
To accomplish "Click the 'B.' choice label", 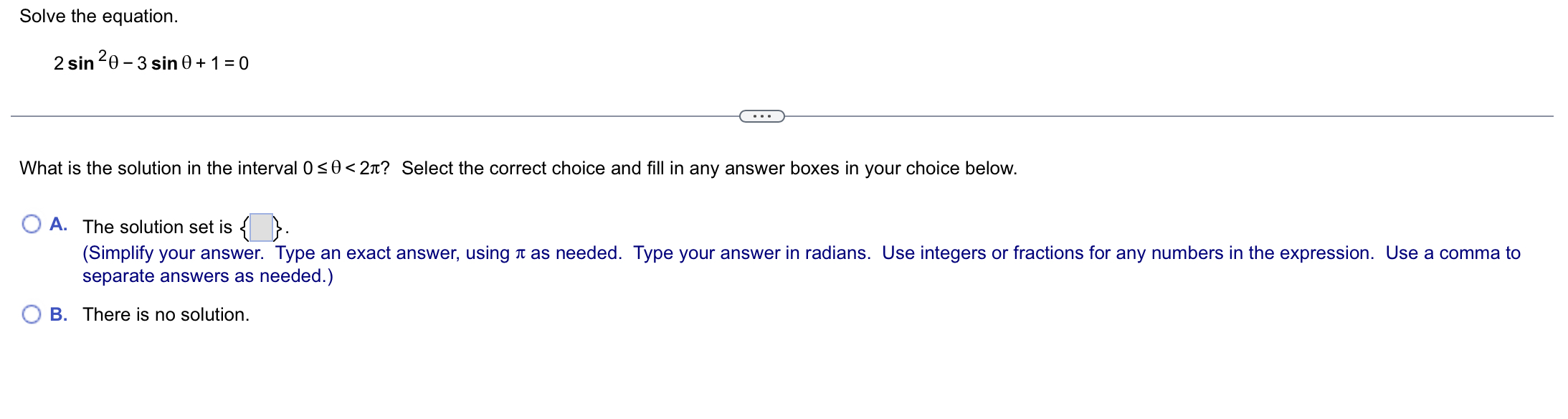I will (60, 313).
